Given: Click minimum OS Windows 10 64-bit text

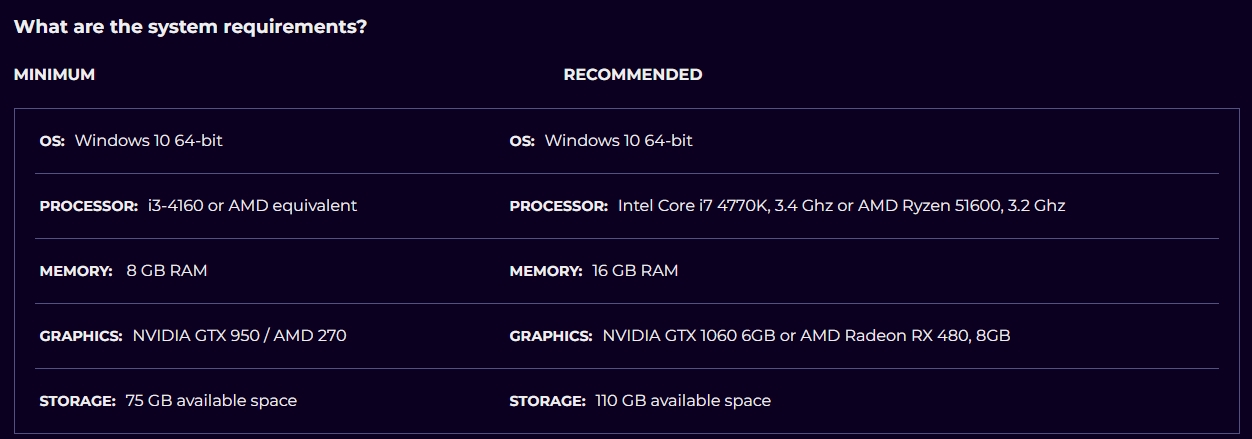Looking at the screenshot, I should tap(148, 141).
